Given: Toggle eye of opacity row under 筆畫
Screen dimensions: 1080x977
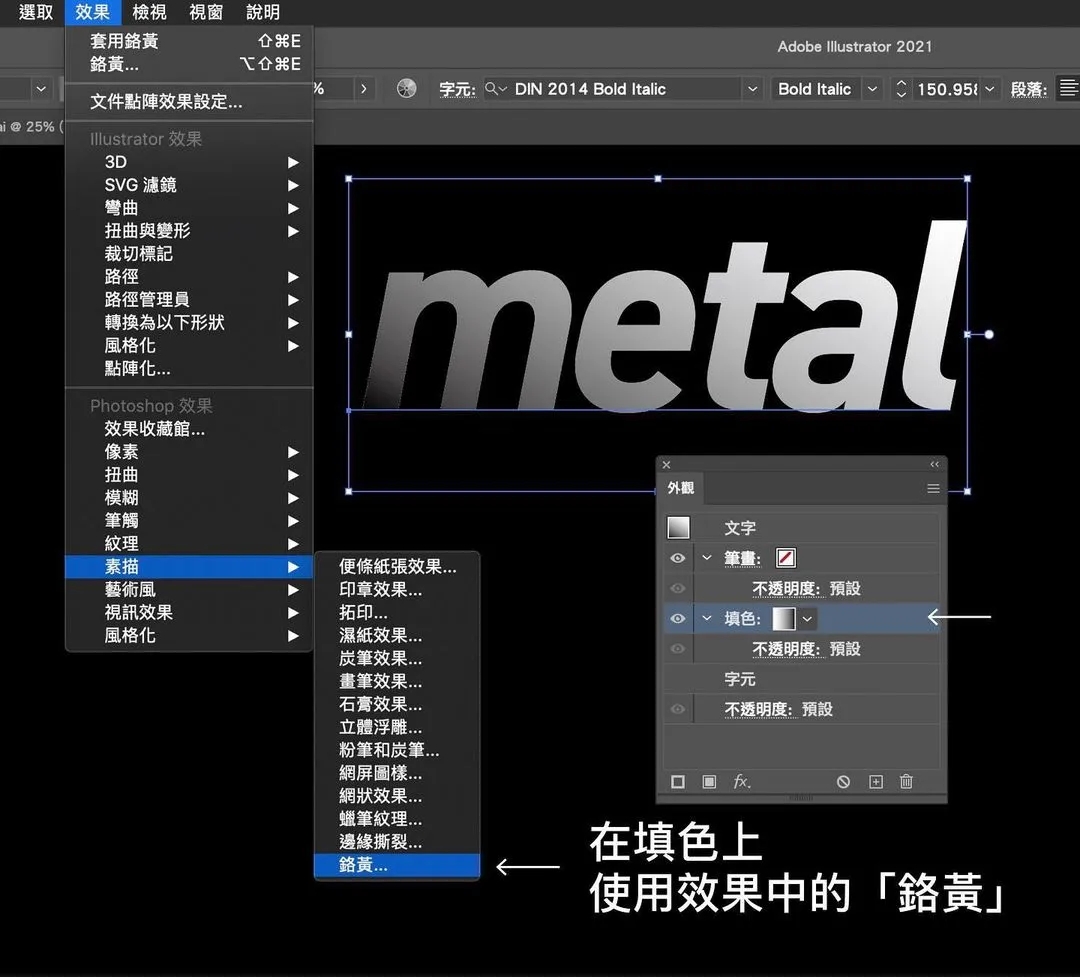Looking at the screenshot, I should (x=678, y=588).
